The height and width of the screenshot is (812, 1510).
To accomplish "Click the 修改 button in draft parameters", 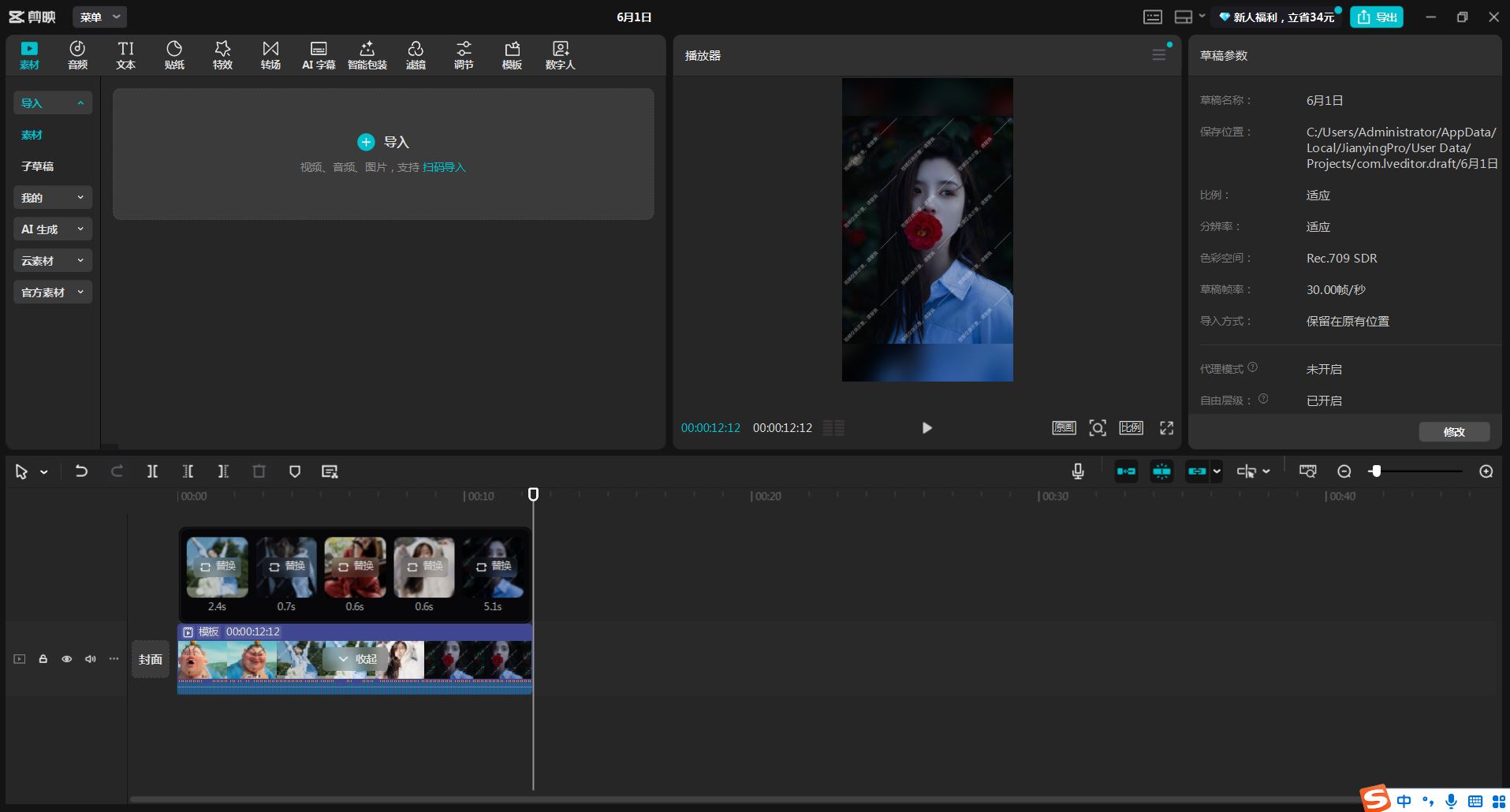I will click(x=1454, y=431).
